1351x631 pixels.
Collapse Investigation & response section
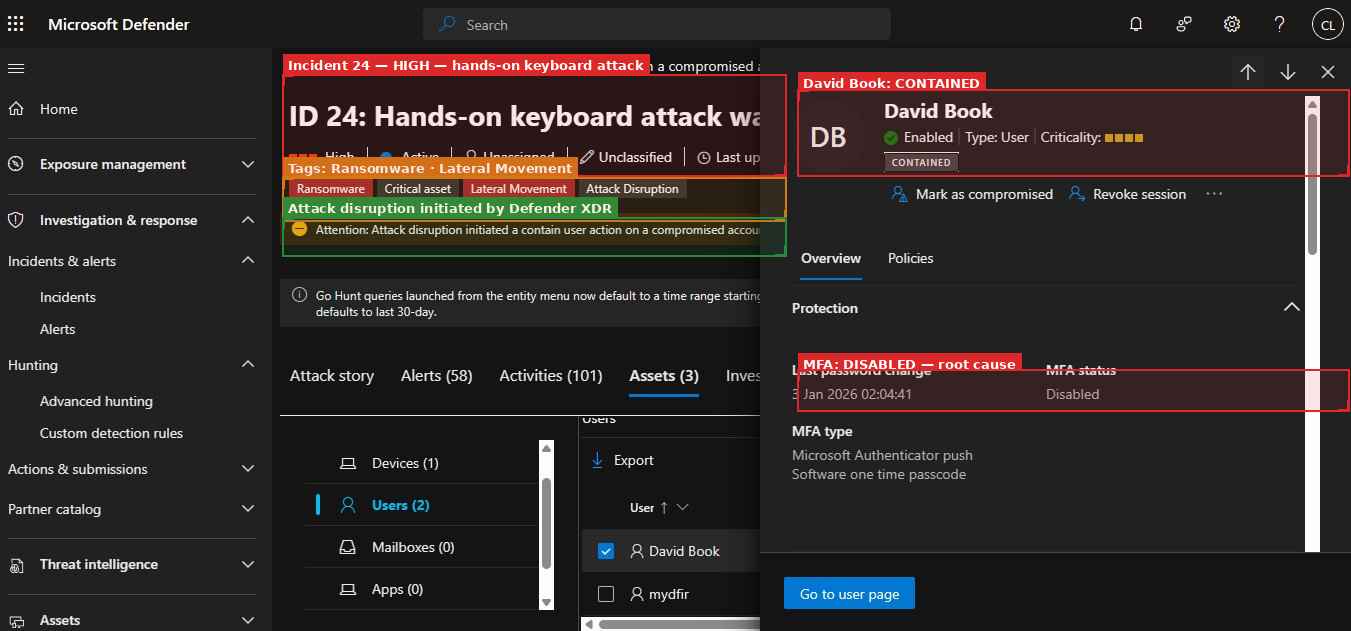pyautogui.click(x=248, y=220)
